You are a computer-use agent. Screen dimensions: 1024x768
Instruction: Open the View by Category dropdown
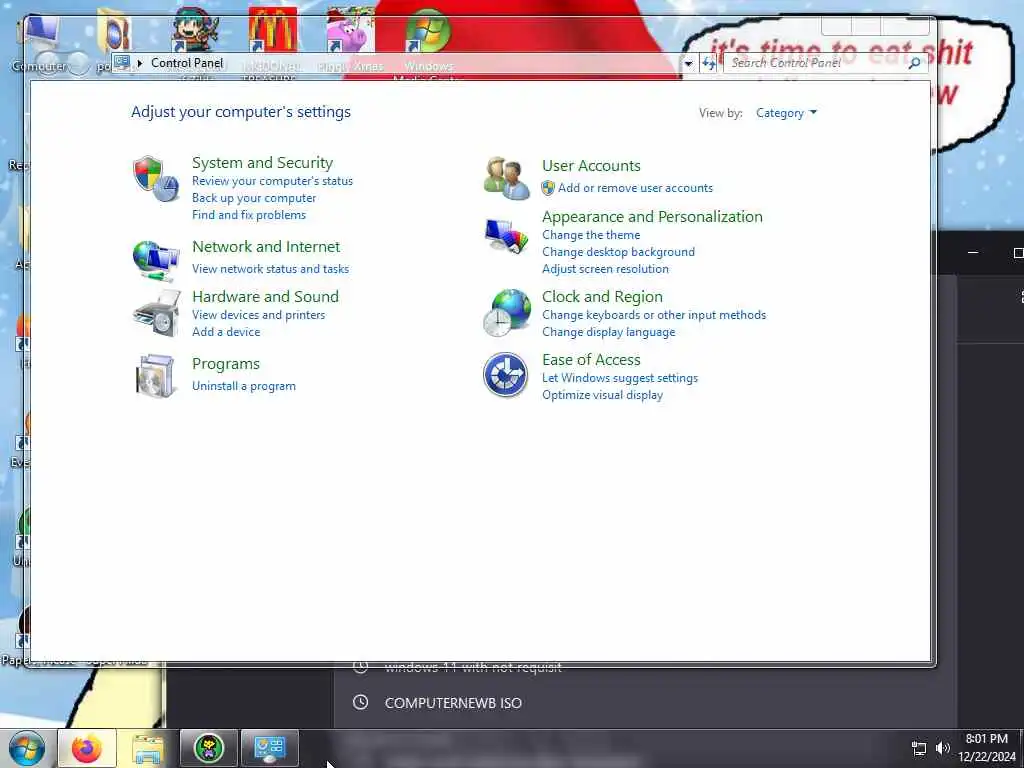(x=786, y=113)
